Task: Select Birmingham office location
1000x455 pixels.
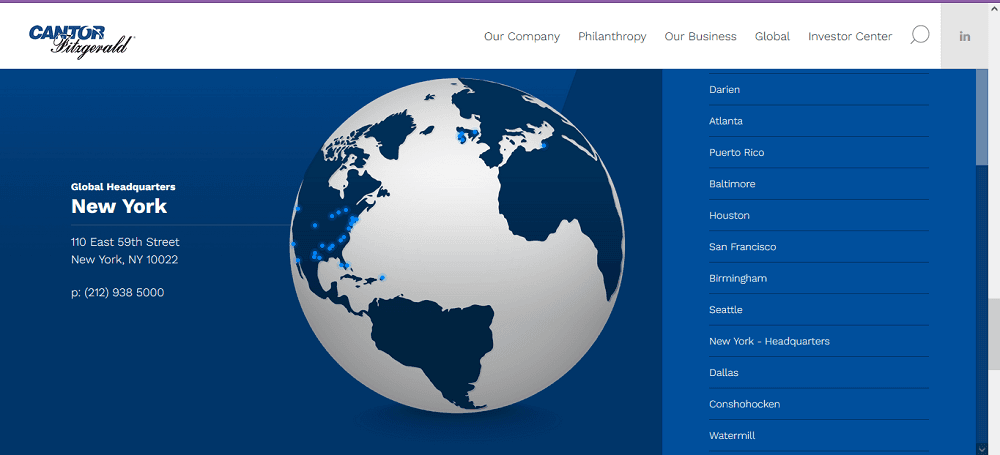Action: click(x=819, y=278)
